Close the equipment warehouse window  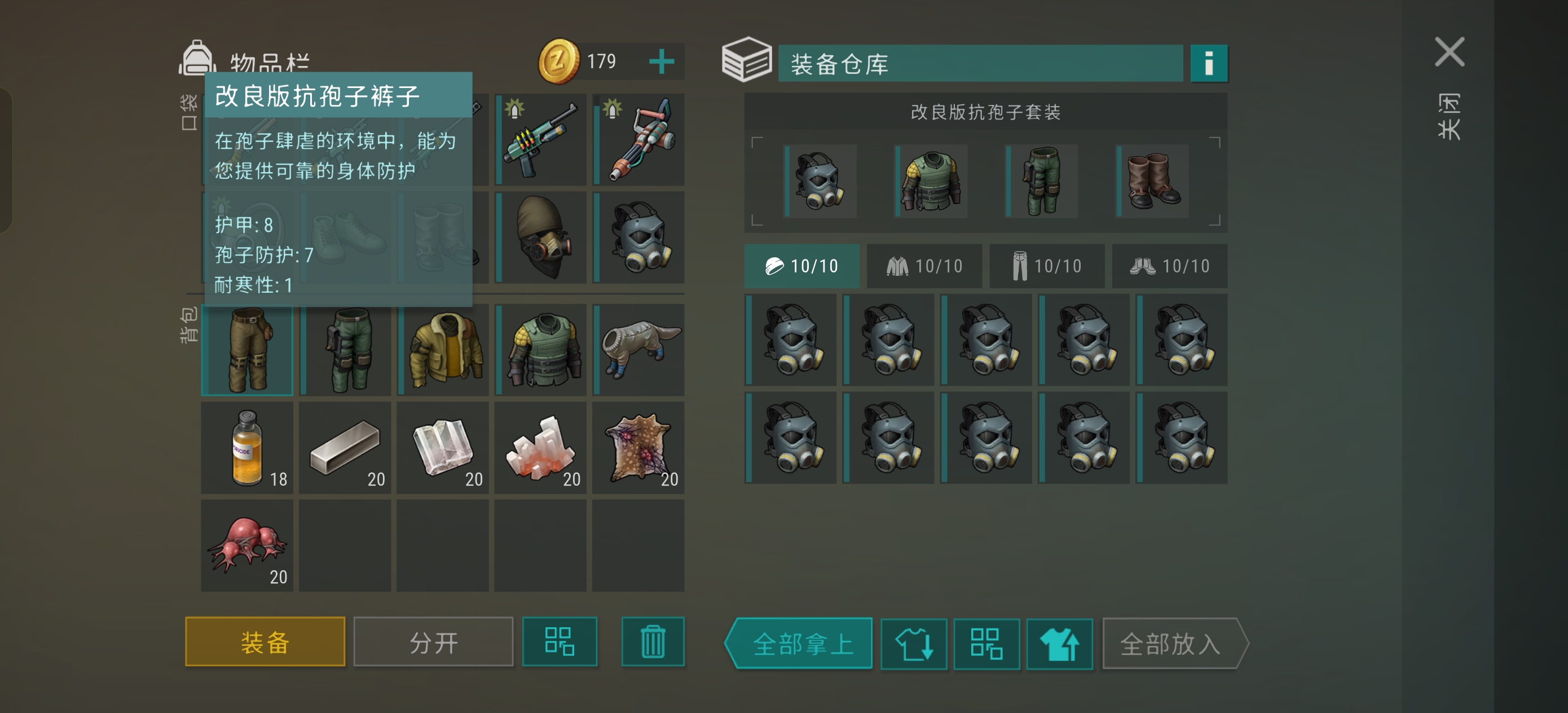[x=1448, y=52]
